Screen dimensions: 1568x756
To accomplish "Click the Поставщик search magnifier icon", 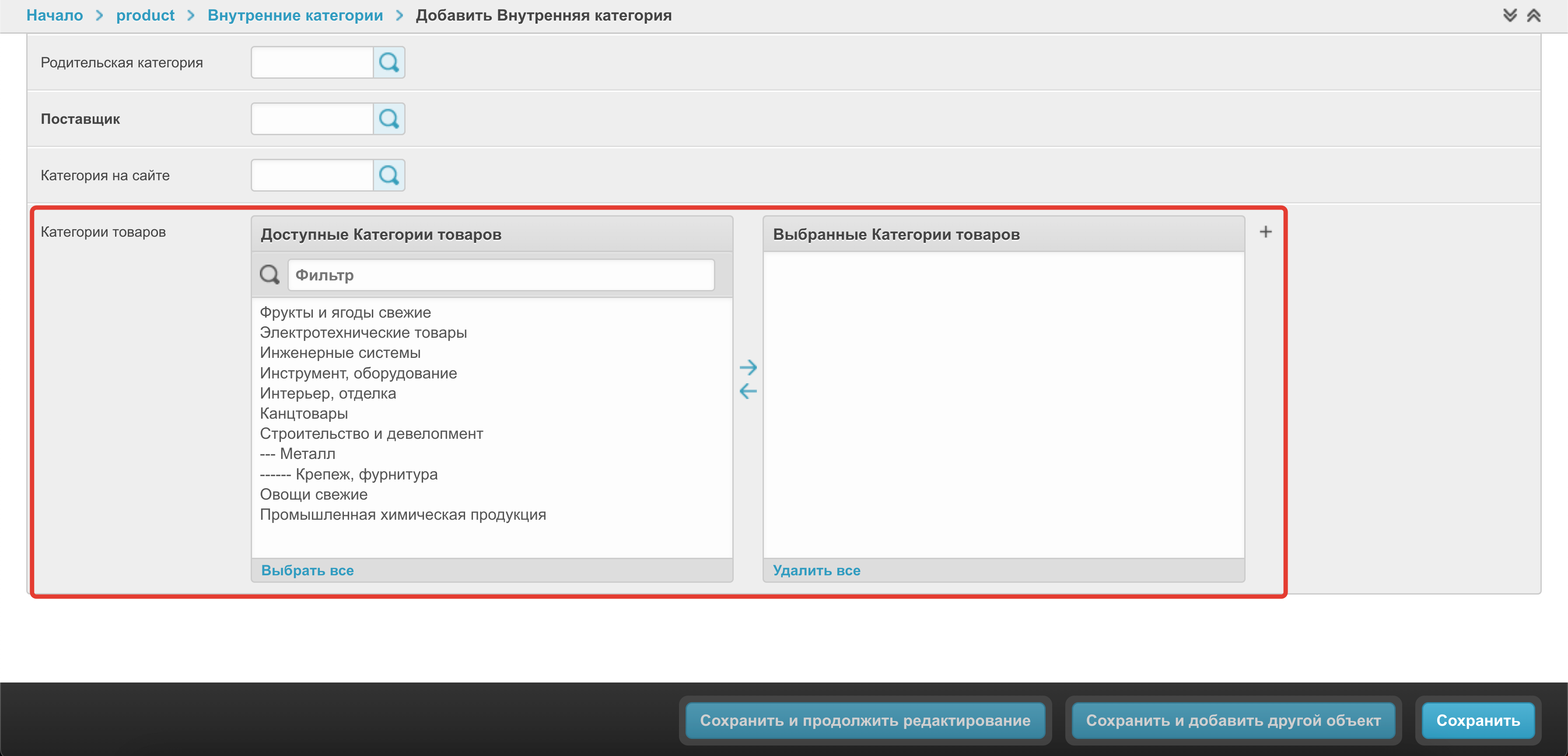I will pyautogui.click(x=388, y=119).
